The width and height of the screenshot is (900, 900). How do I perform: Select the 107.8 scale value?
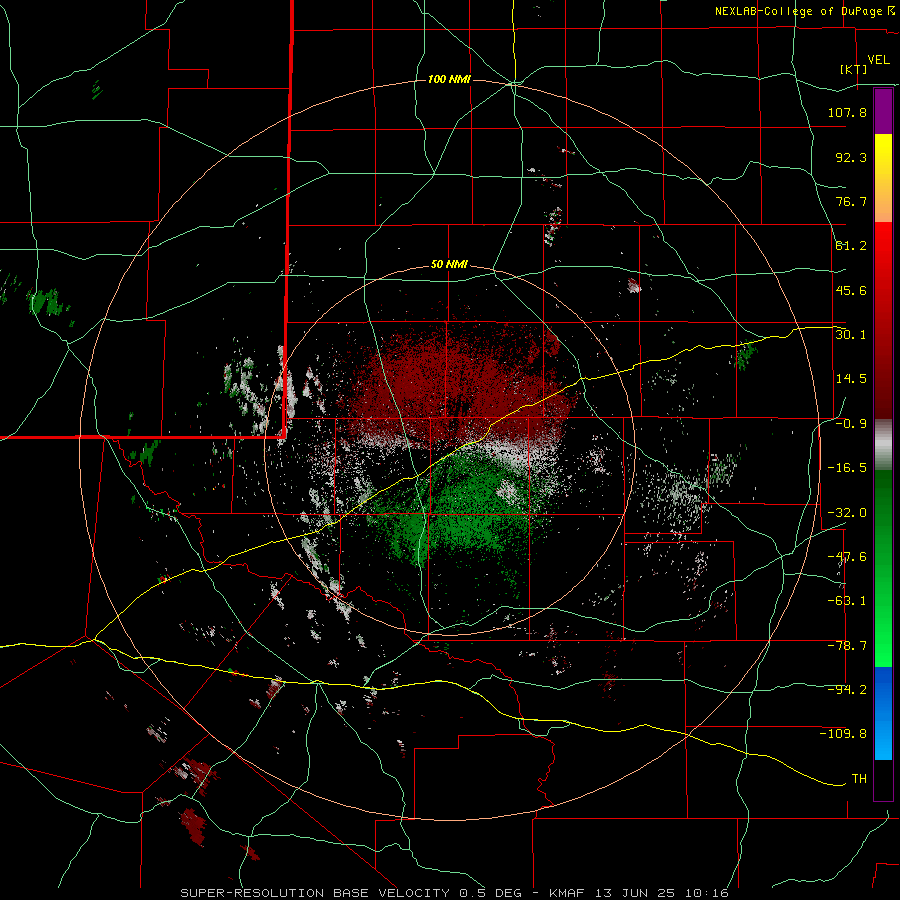point(847,112)
